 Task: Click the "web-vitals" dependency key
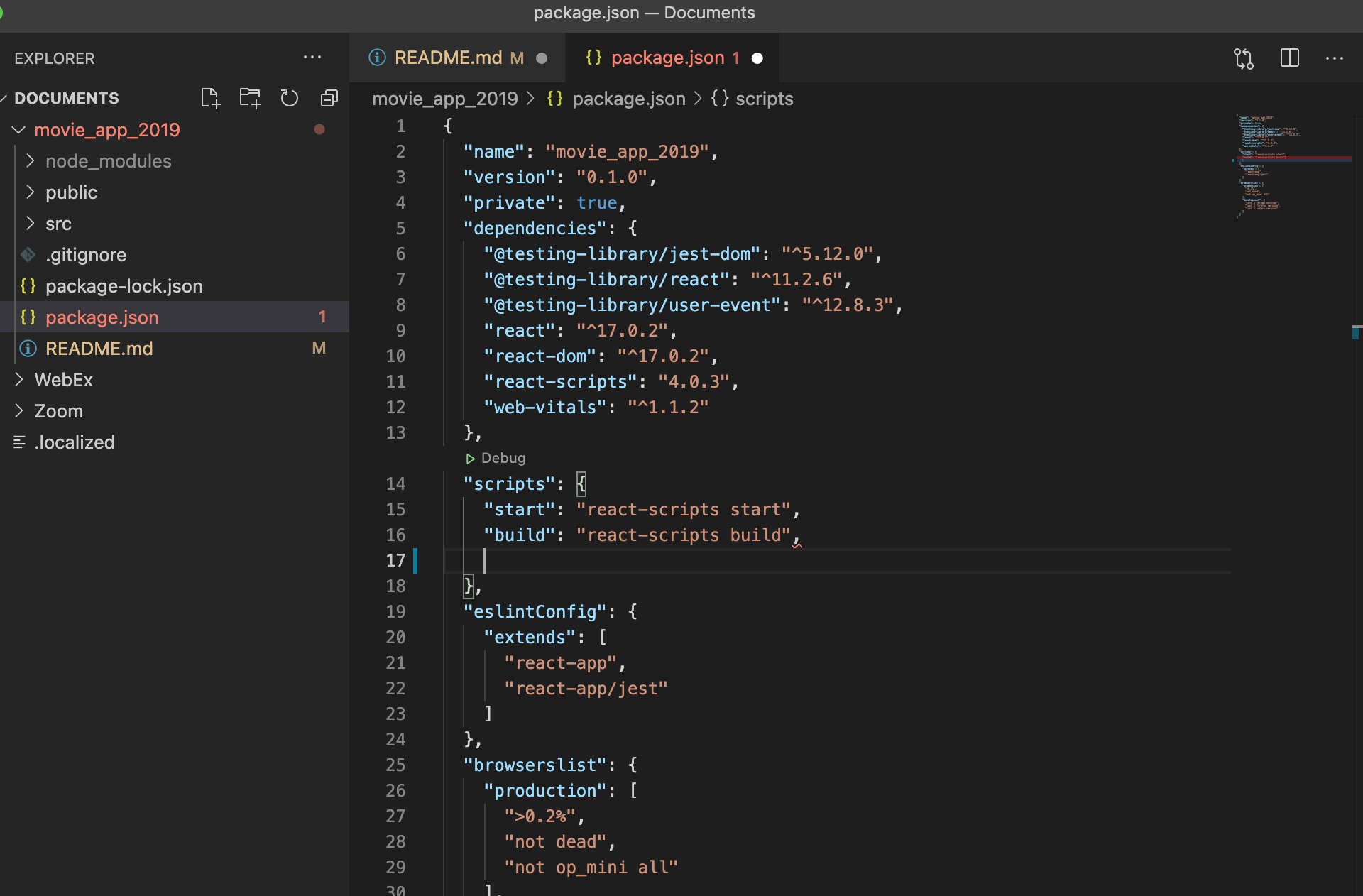pyautogui.click(x=545, y=407)
